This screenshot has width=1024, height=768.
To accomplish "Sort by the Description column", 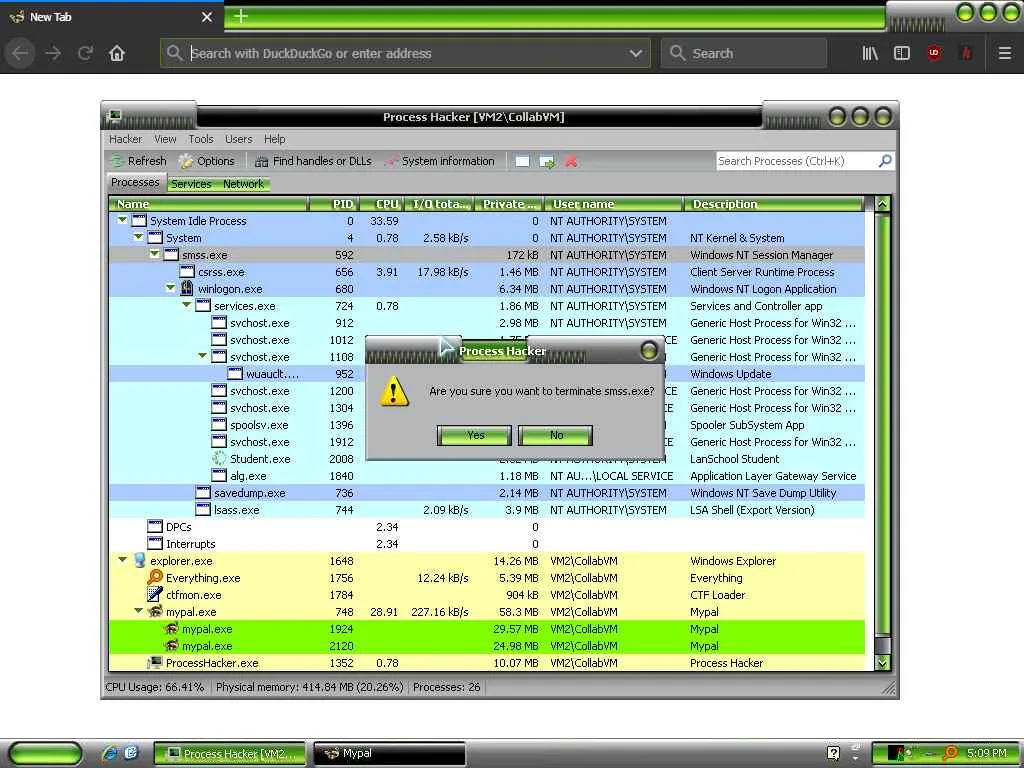I will pos(774,204).
